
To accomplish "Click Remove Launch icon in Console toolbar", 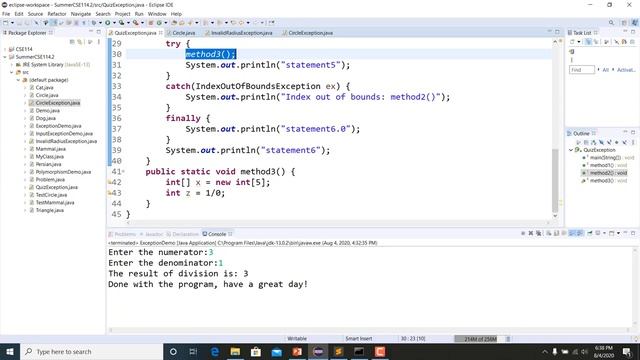I will tap(531, 233).
